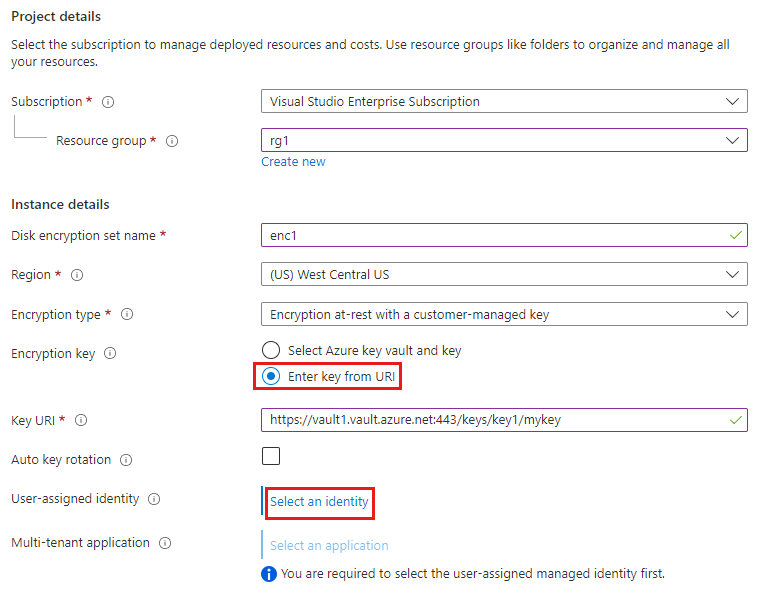Click the Select an identity link
The width and height of the screenshot is (760, 604).
pyautogui.click(x=319, y=502)
